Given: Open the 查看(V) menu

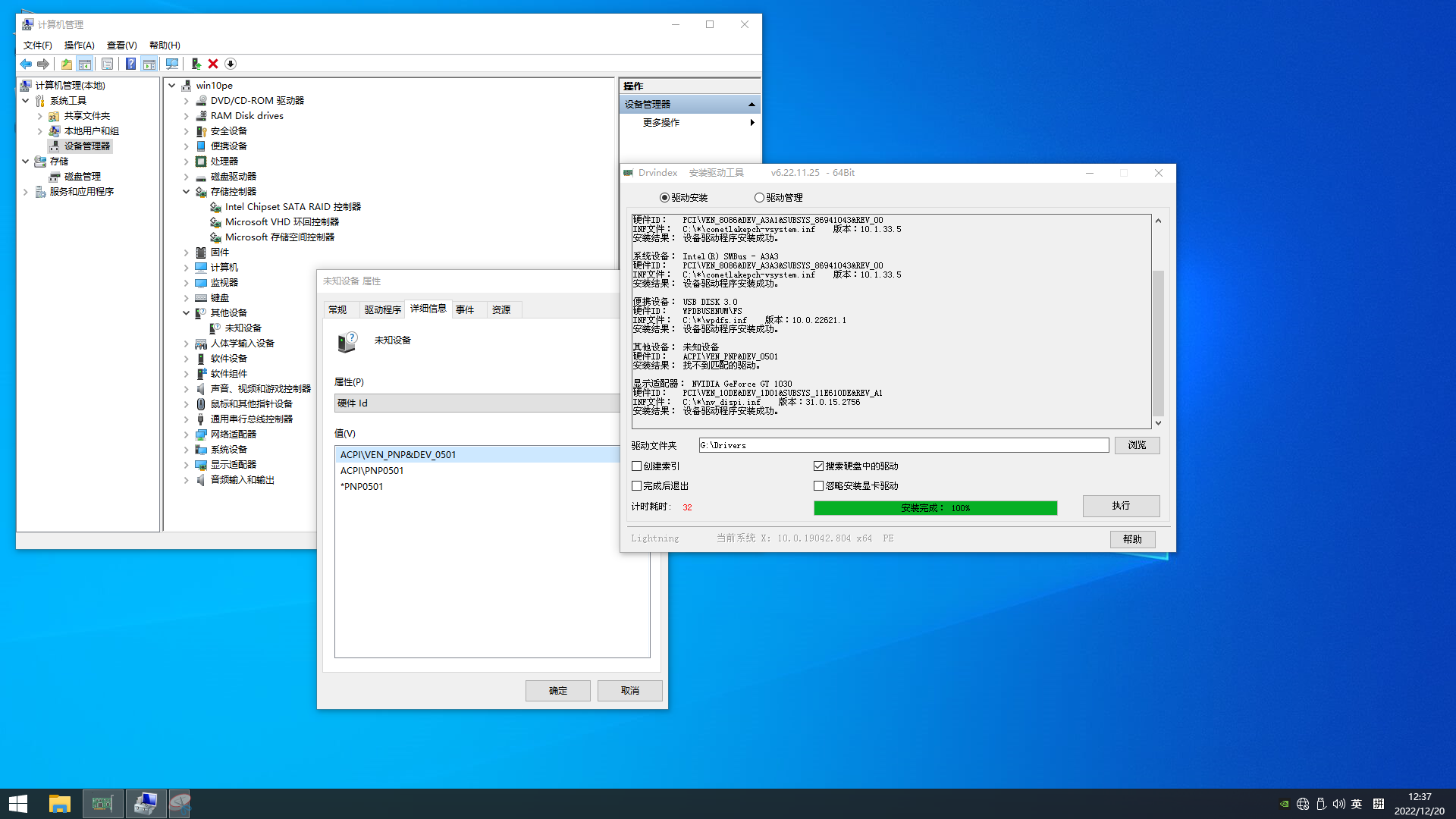Looking at the screenshot, I should (x=122, y=45).
